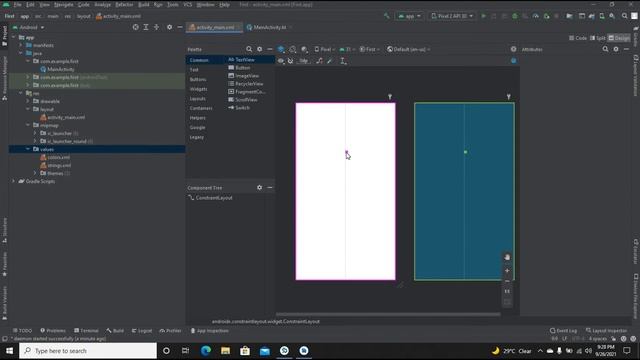Screen dimensions: 640x360
Task: Select Buttons category in Palette
Action: pos(198,79)
